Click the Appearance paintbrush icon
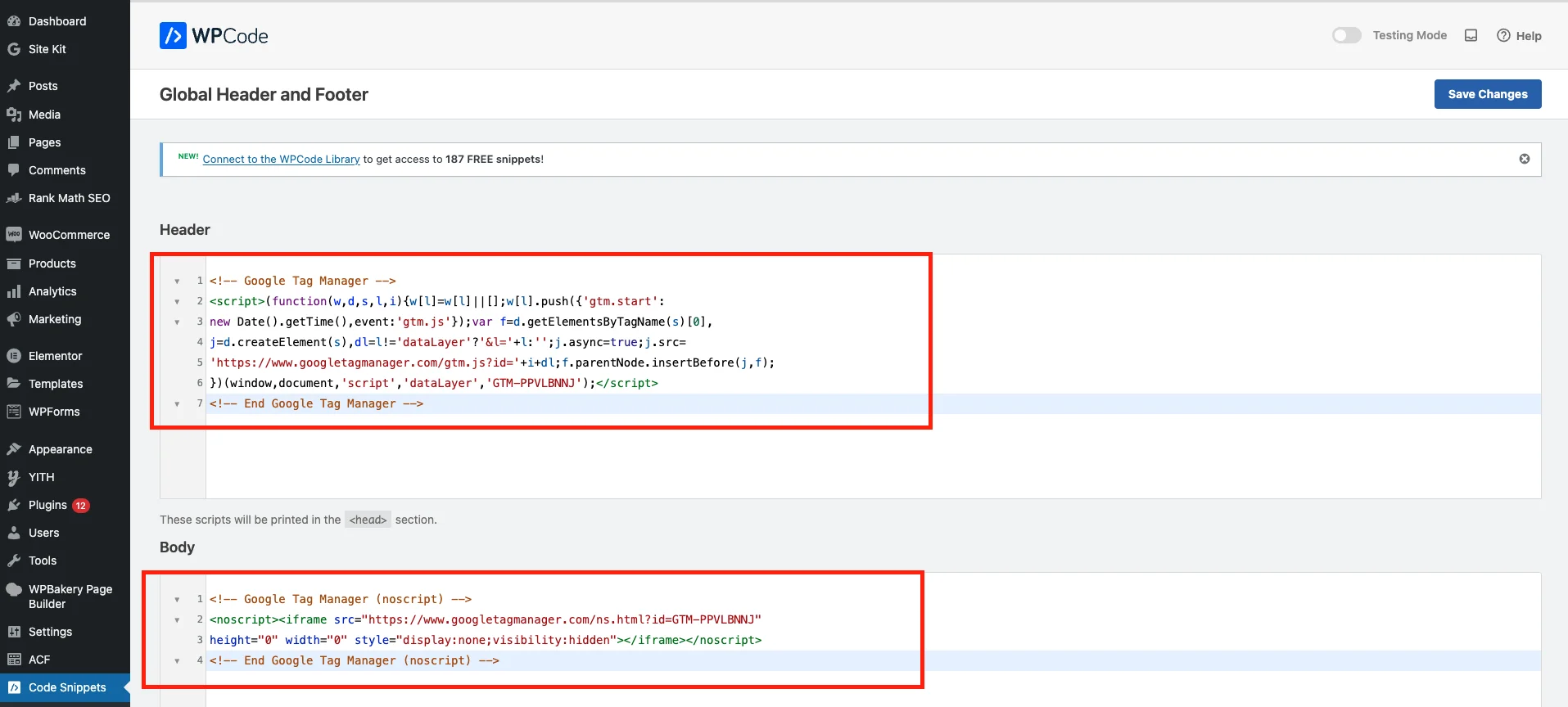Image resolution: width=1568 pixels, height=707 pixels. click(14, 449)
